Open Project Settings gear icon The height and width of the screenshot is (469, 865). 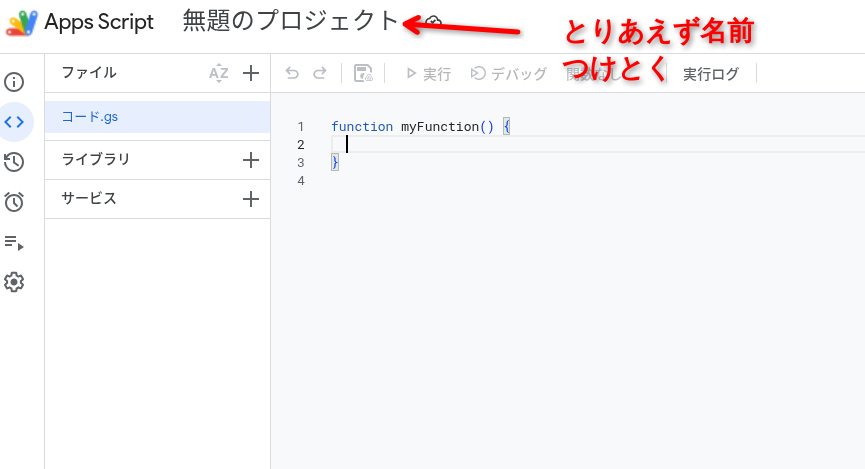[14, 282]
